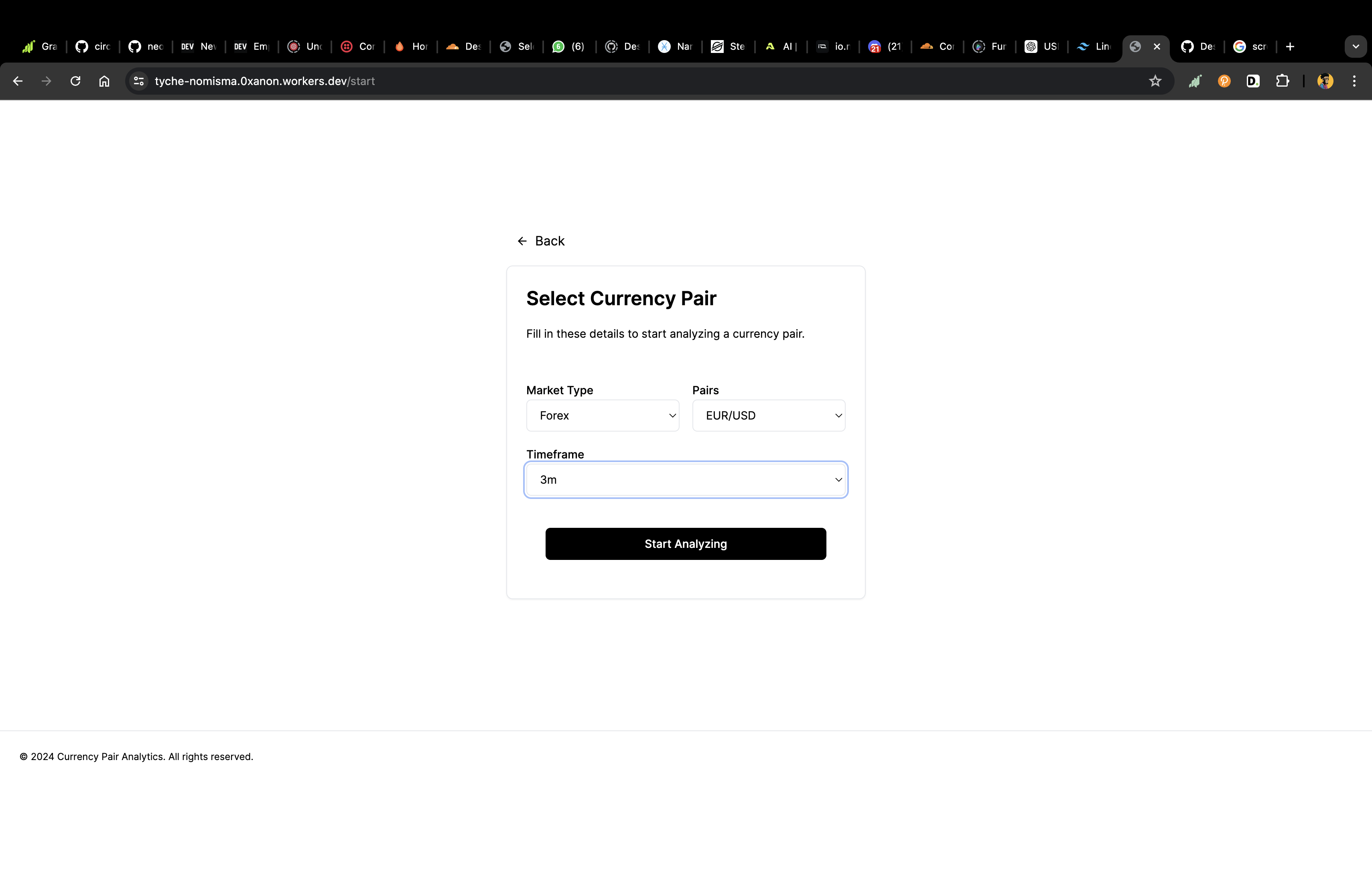Screen dimensions: 1372x888
Task: Open the browser home page
Action: tap(104, 81)
